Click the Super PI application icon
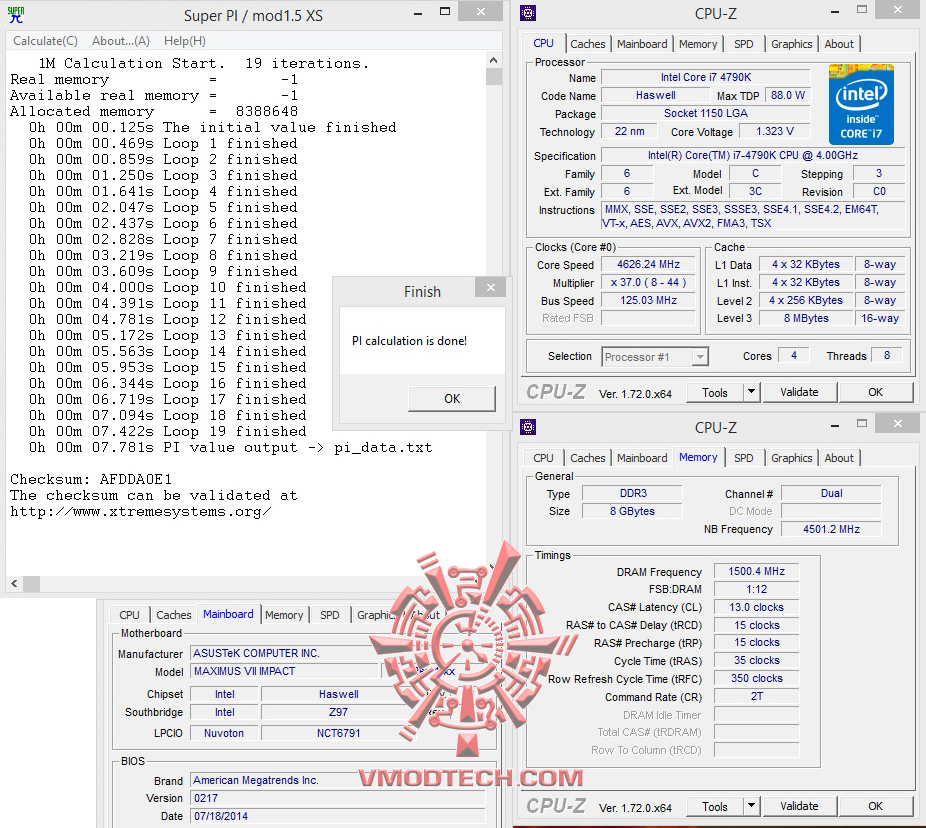 (16, 15)
